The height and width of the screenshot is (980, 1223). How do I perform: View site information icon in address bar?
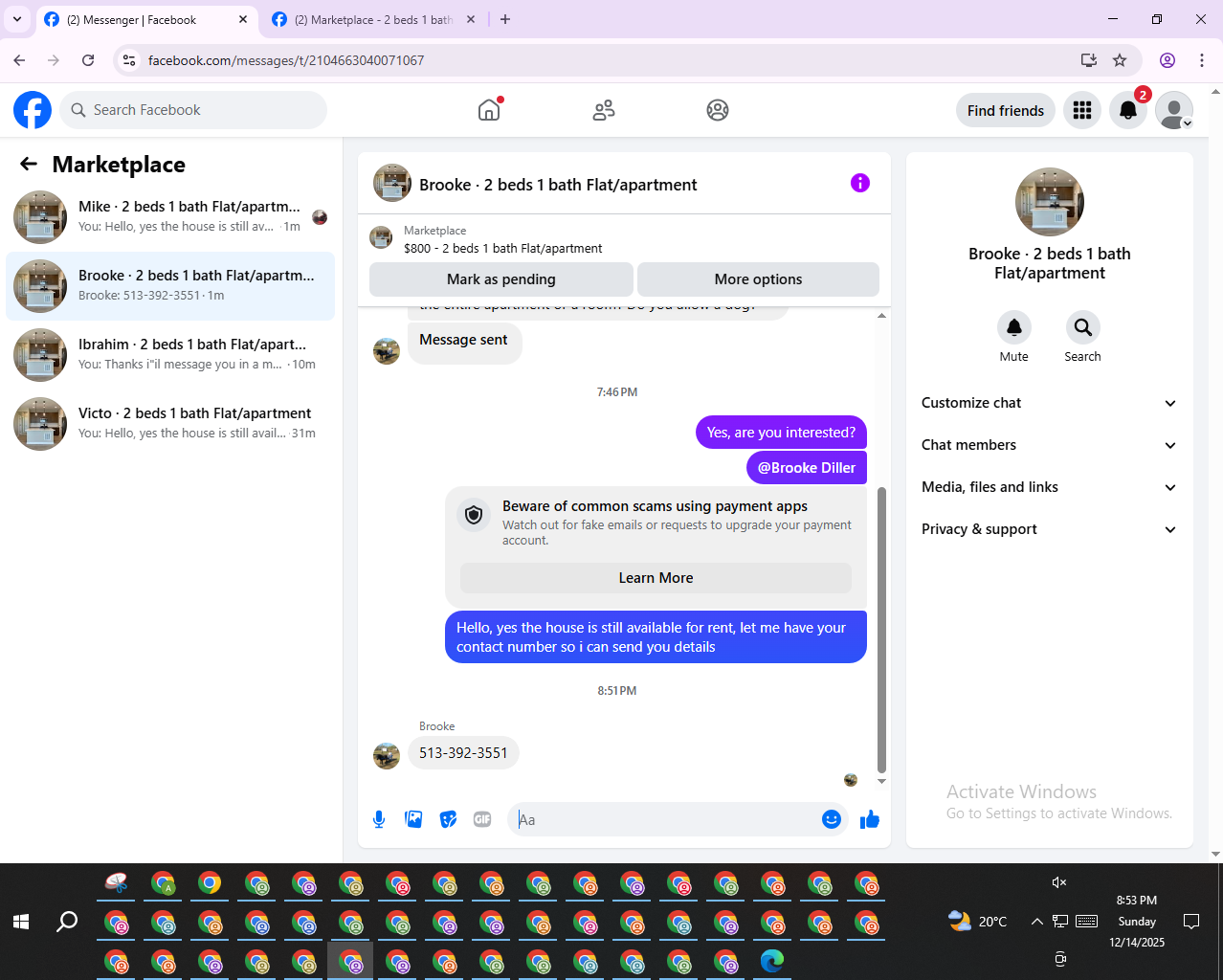coord(129,60)
